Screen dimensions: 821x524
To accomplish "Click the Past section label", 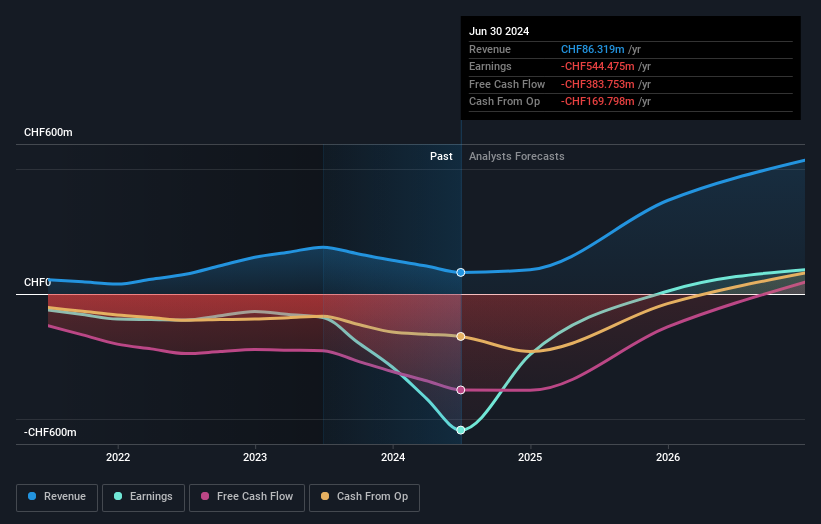I will coord(441,156).
